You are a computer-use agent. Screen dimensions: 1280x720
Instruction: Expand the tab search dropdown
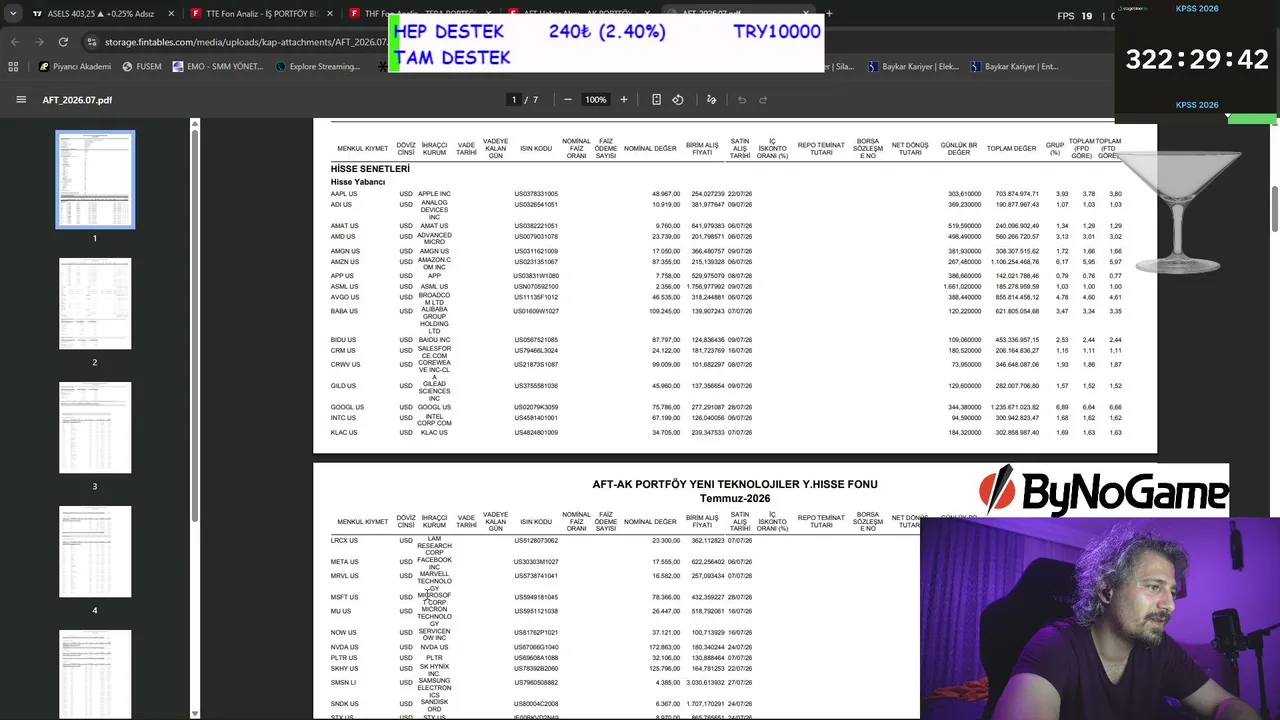coord(13,14)
